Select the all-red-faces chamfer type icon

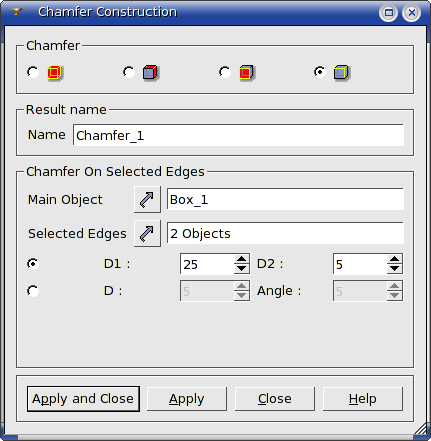(55, 72)
